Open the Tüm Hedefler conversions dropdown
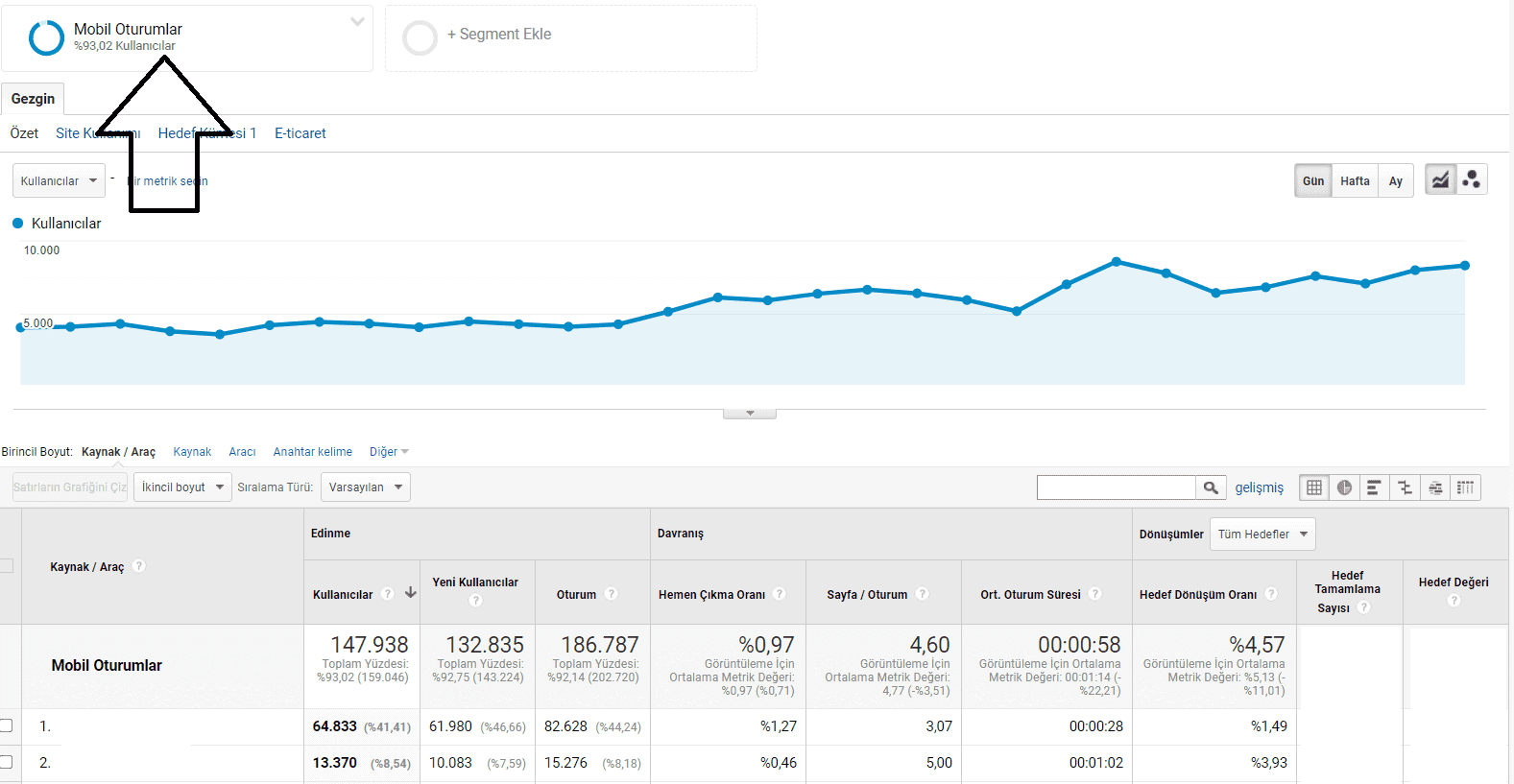1514x784 pixels. coord(1262,535)
